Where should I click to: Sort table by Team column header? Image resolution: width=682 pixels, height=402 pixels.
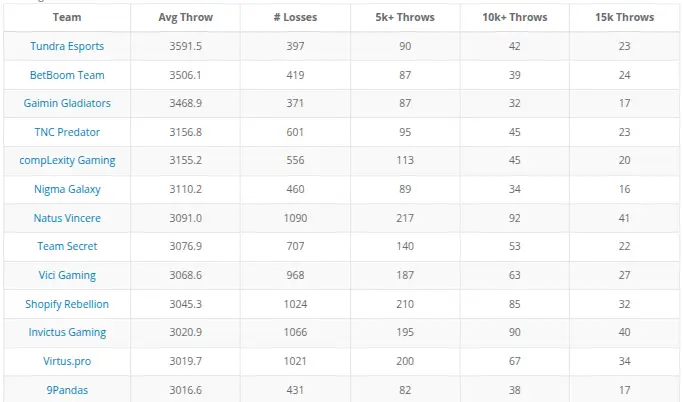pyautogui.click(x=67, y=17)
